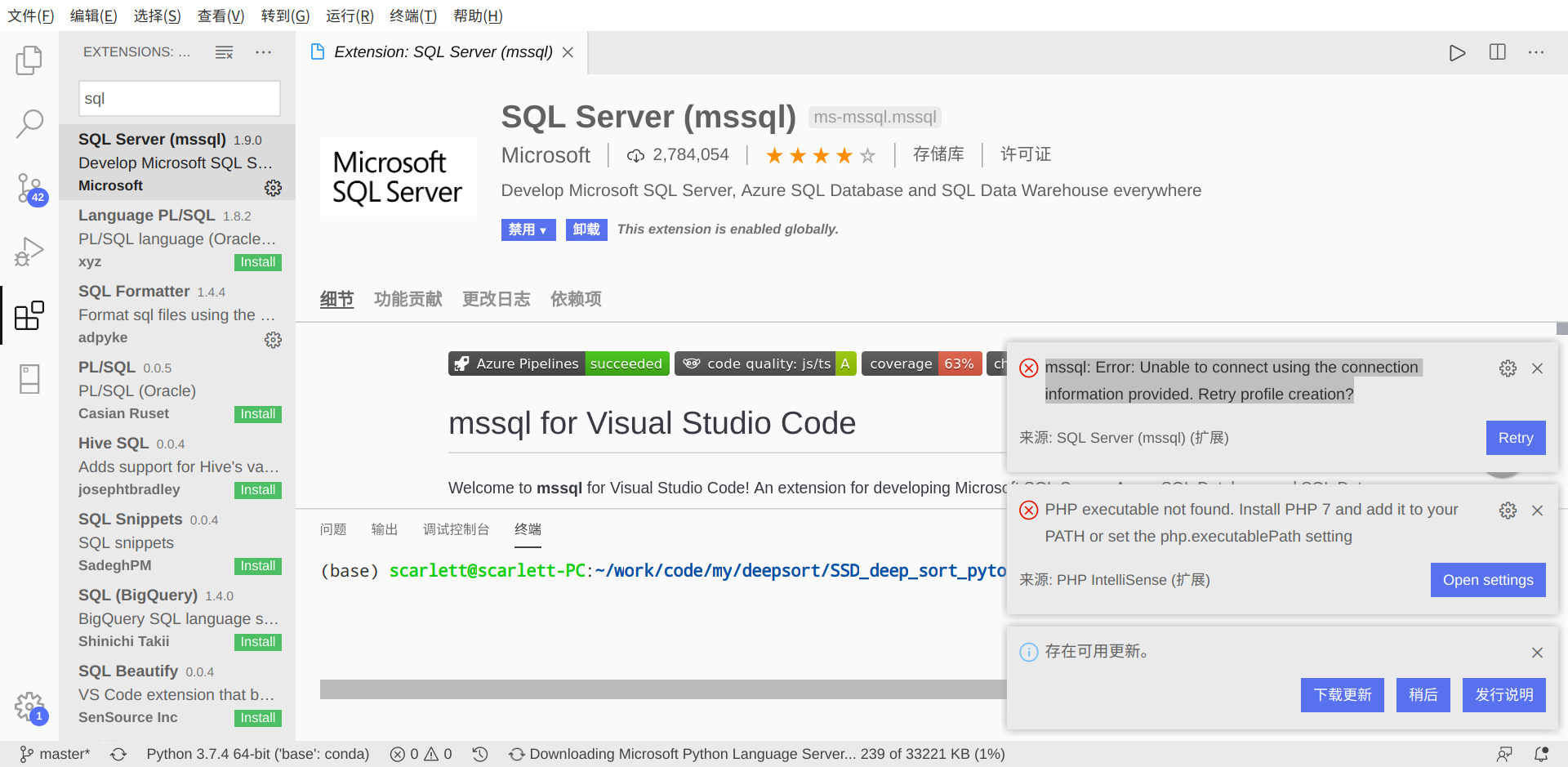Click the synchronize icon next to master* branch
Image resolution: width=1568 pixels, height=767 pixels.
(119, 754)
